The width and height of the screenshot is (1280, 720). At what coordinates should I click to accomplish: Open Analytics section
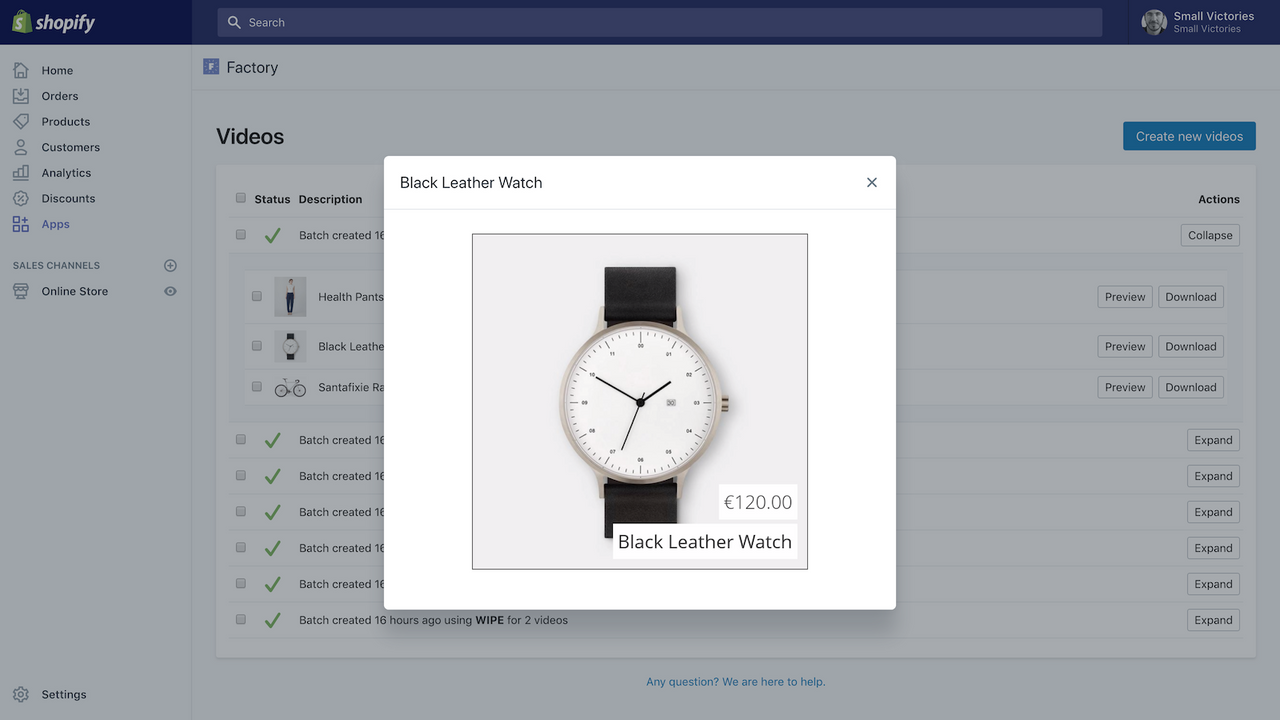[x=66, y=173]
